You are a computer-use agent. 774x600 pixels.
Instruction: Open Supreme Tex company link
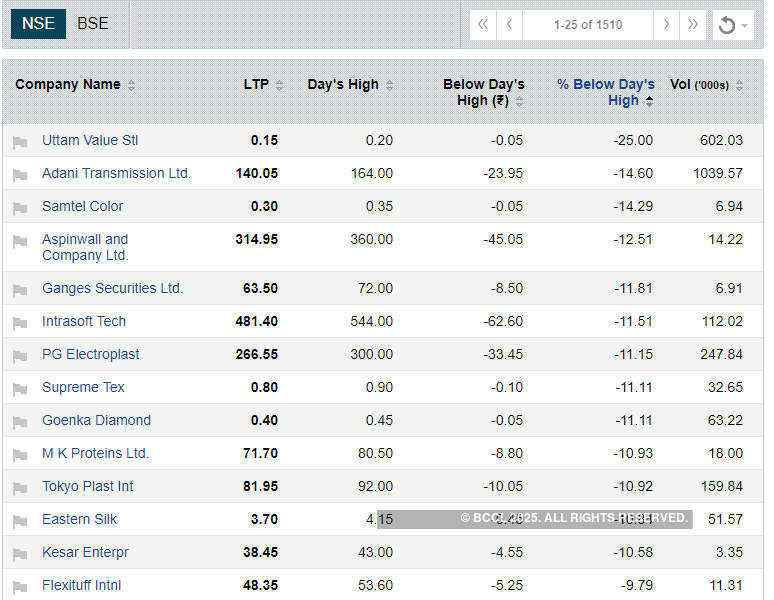(x=83, y=387)
